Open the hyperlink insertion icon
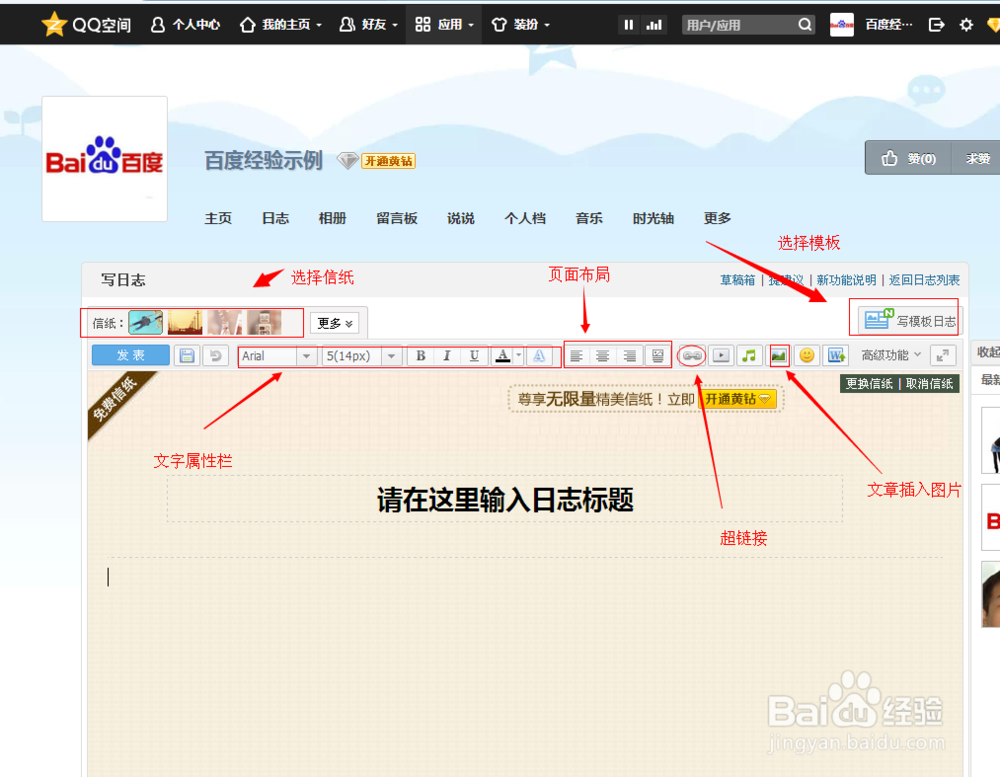 692,355
